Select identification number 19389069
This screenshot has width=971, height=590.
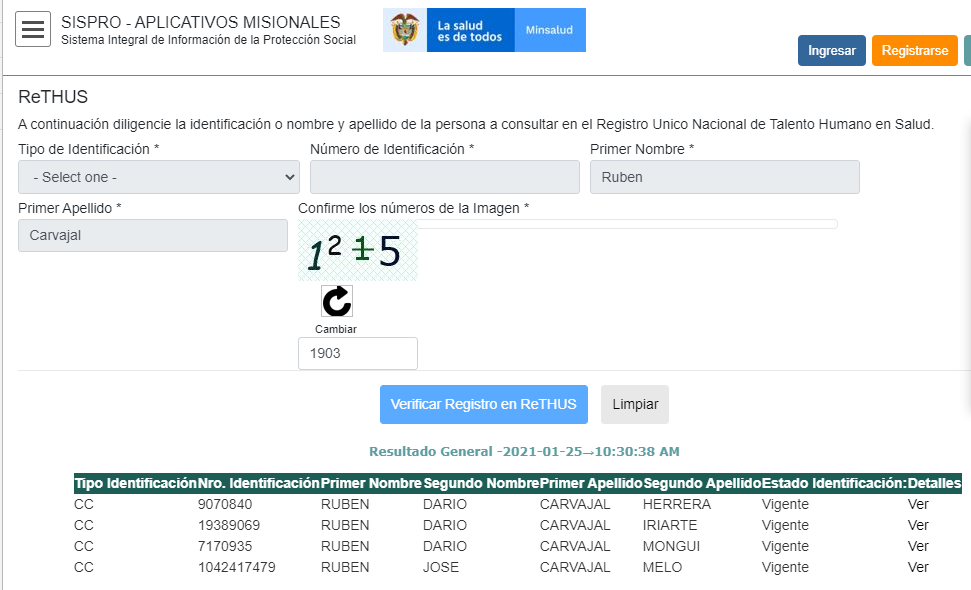point(229,526)
